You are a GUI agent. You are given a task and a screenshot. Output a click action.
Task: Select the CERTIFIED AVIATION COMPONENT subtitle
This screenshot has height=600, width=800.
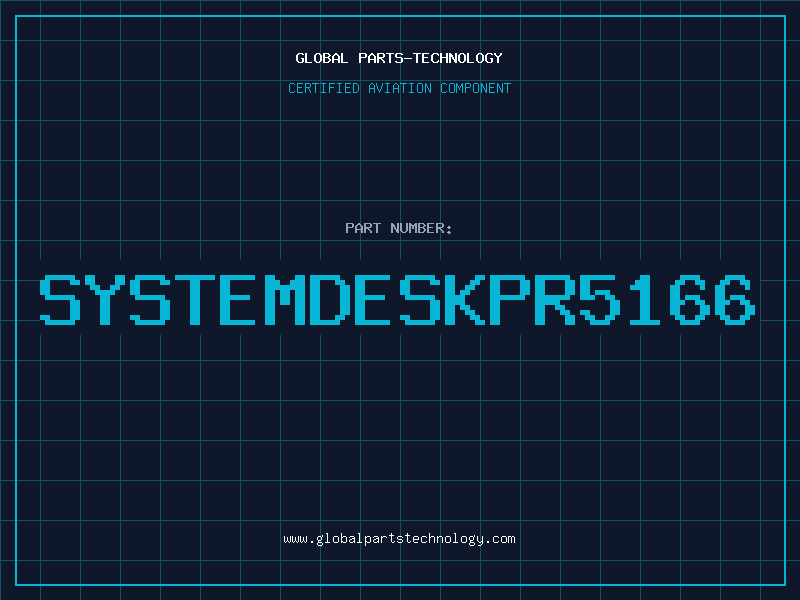tap(399, 88)
